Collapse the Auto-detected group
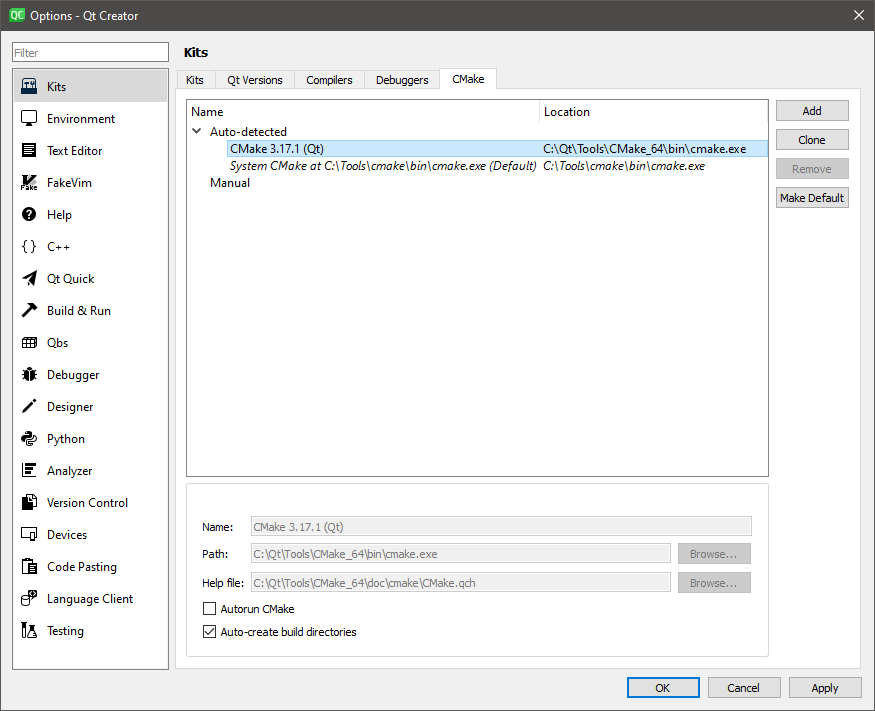 click(196, 131)
